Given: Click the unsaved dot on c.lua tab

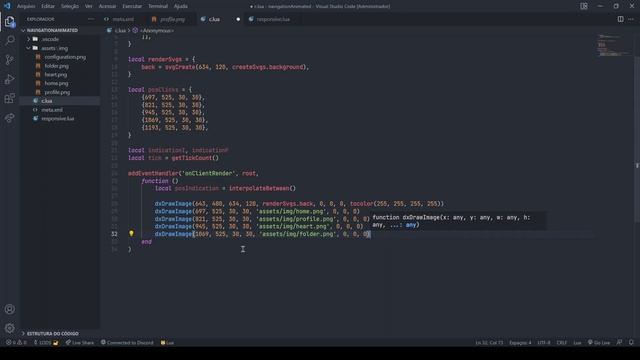Looking at the screenshot, I should coord(238,19).
